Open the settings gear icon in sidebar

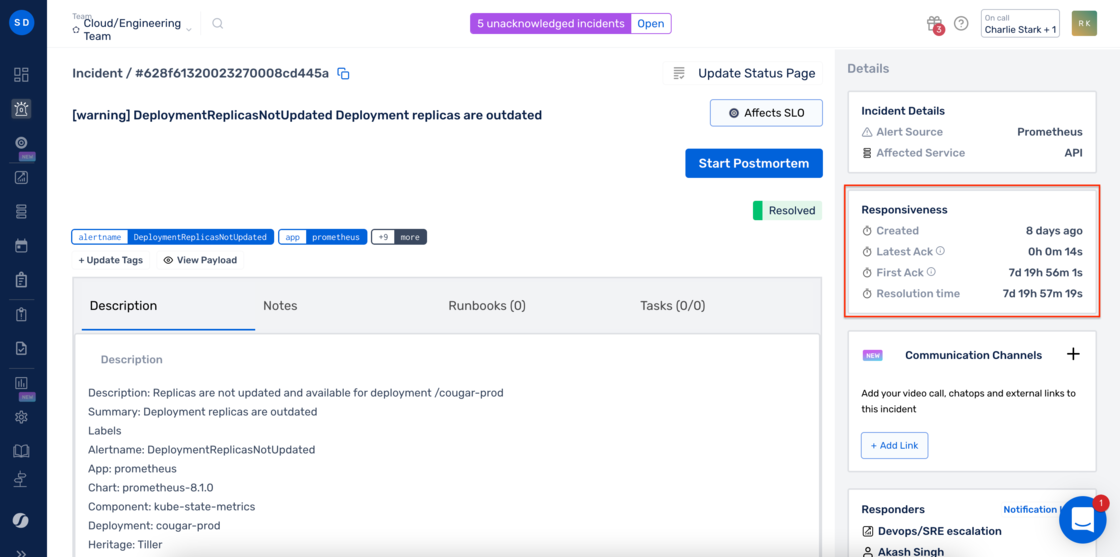[21, 417]
